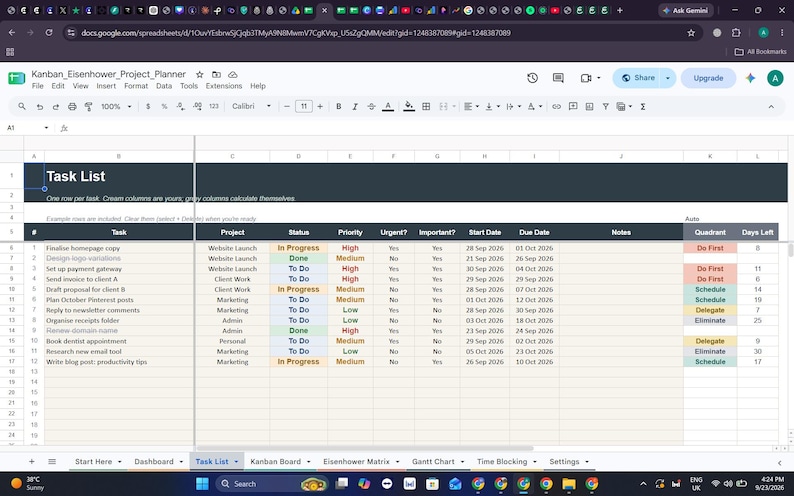Open the search menus tool
This screenshot has width=794, height=496.
coord(22,106)
